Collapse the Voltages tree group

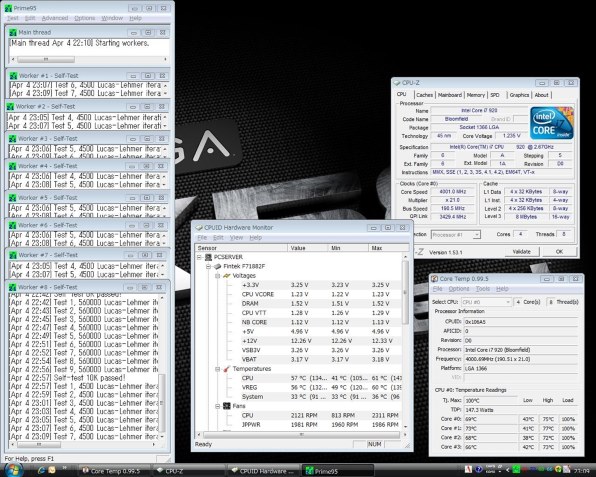pyautogui.click(x=217, y=276)
